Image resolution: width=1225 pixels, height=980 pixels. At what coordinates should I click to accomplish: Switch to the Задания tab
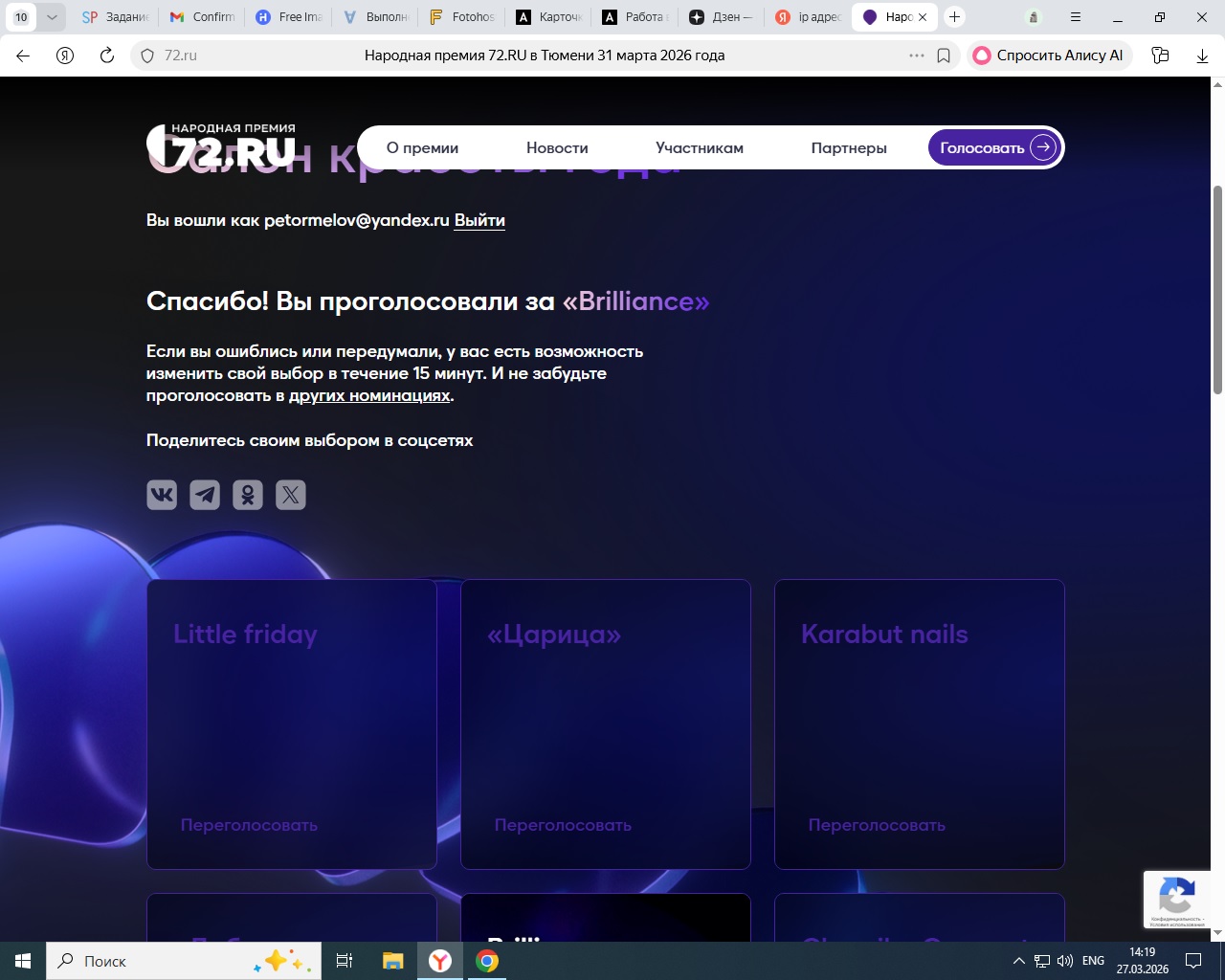pos(115,17)
